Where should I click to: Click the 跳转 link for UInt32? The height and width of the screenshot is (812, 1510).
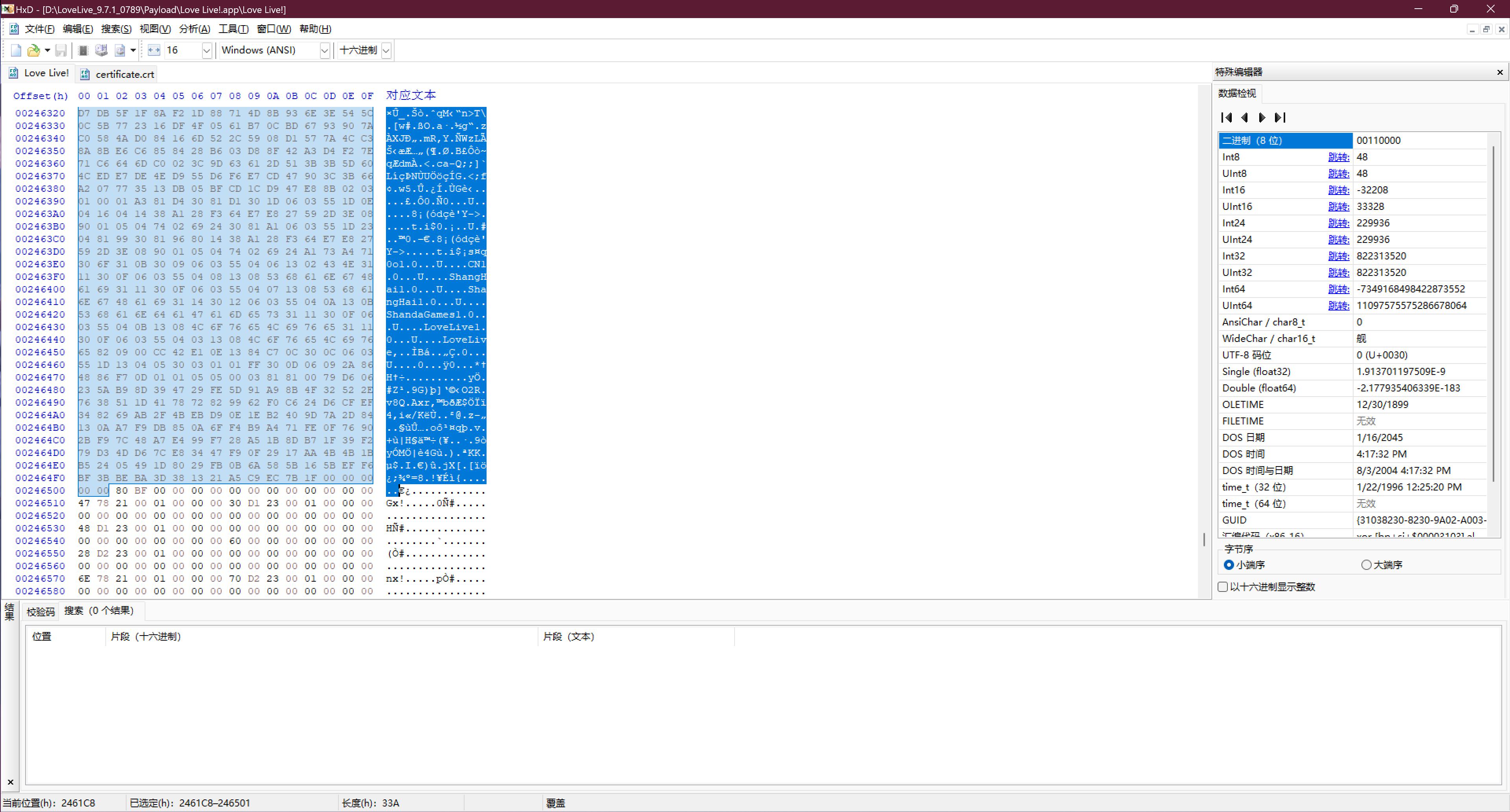1338,273
